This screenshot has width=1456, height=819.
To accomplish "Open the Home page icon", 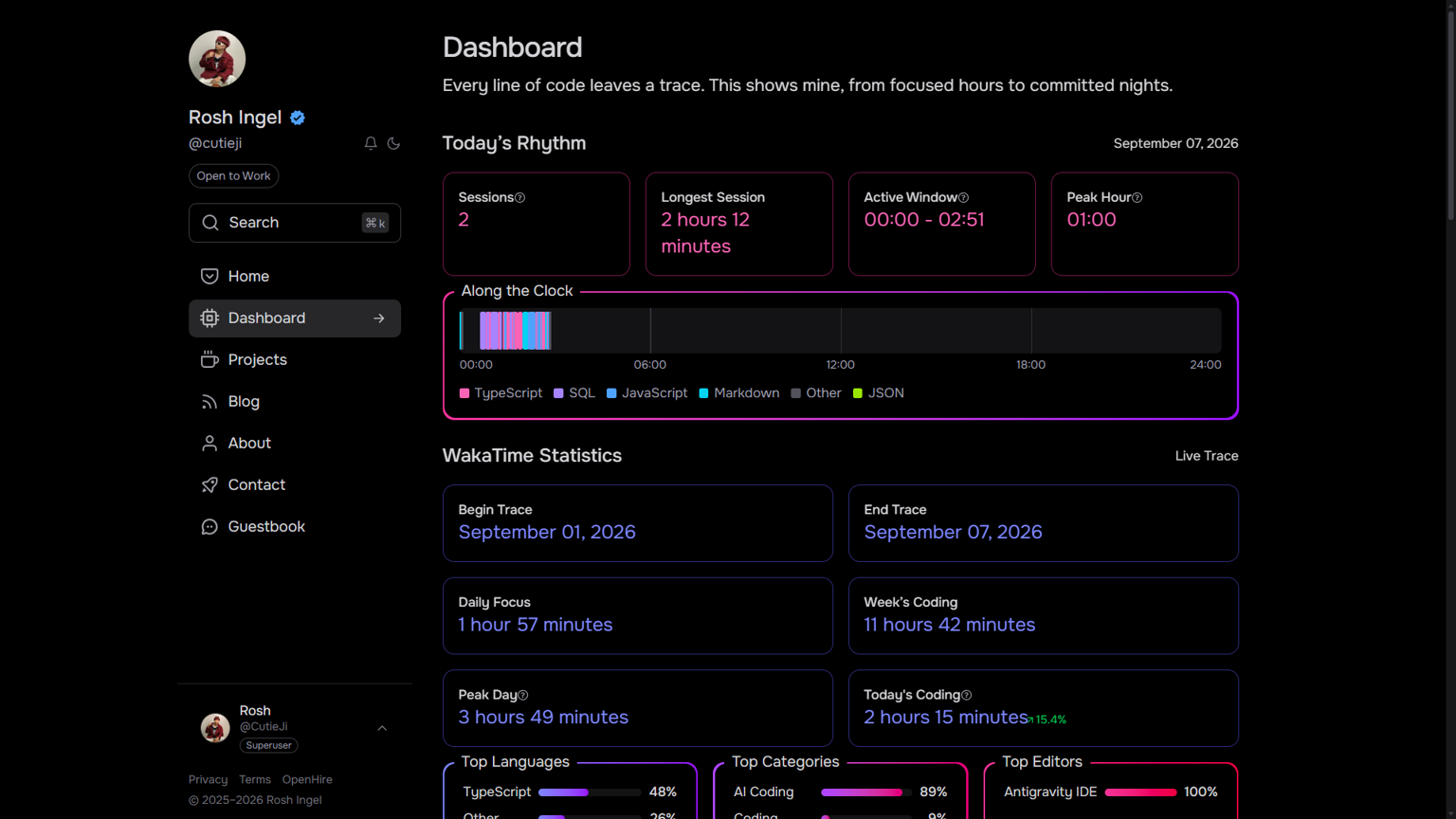I will (x=209, y=276).
